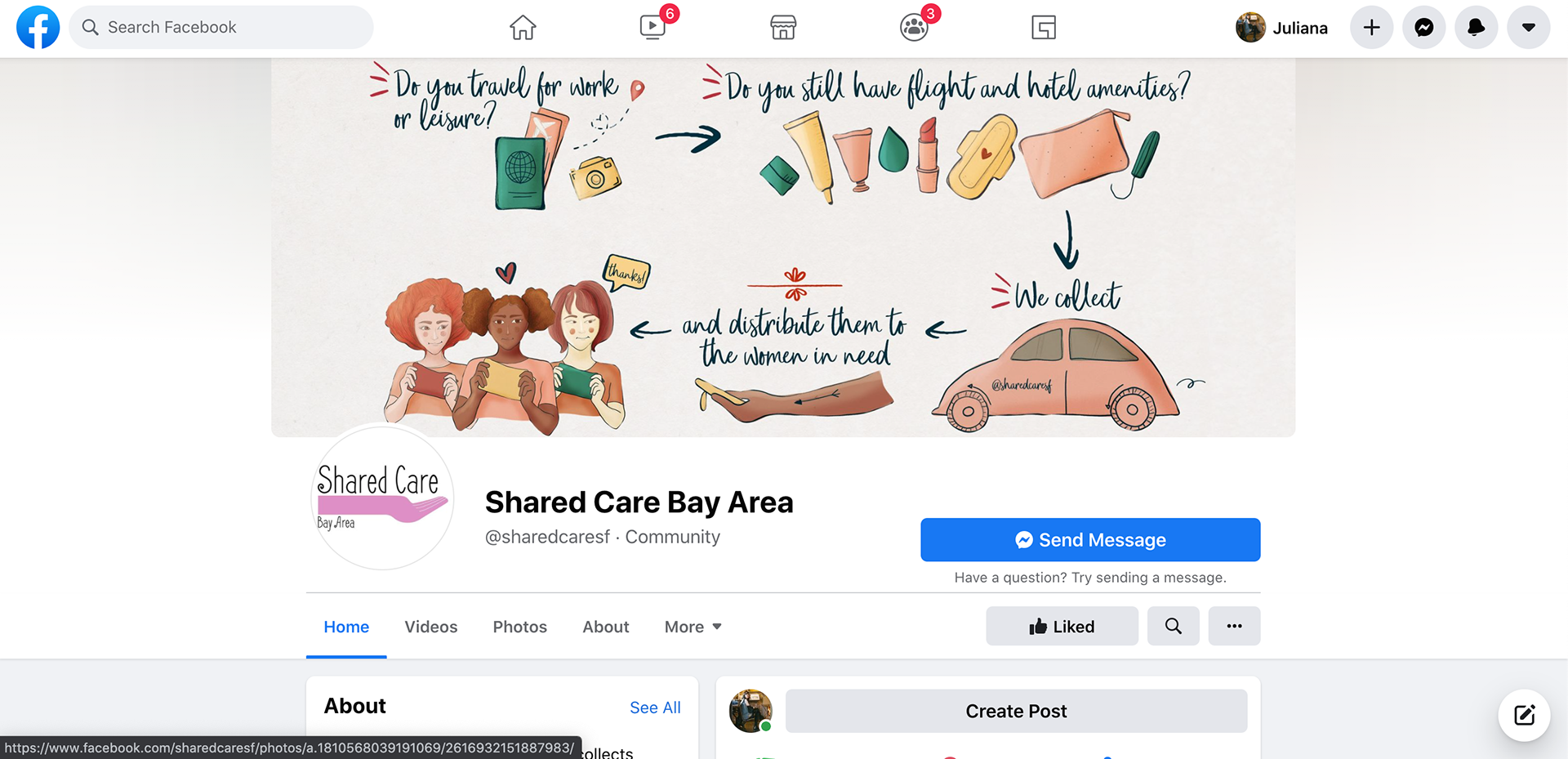1568x759 pixels.
Task: Open the notifications bell
Action: click(x=1477, y=28)
